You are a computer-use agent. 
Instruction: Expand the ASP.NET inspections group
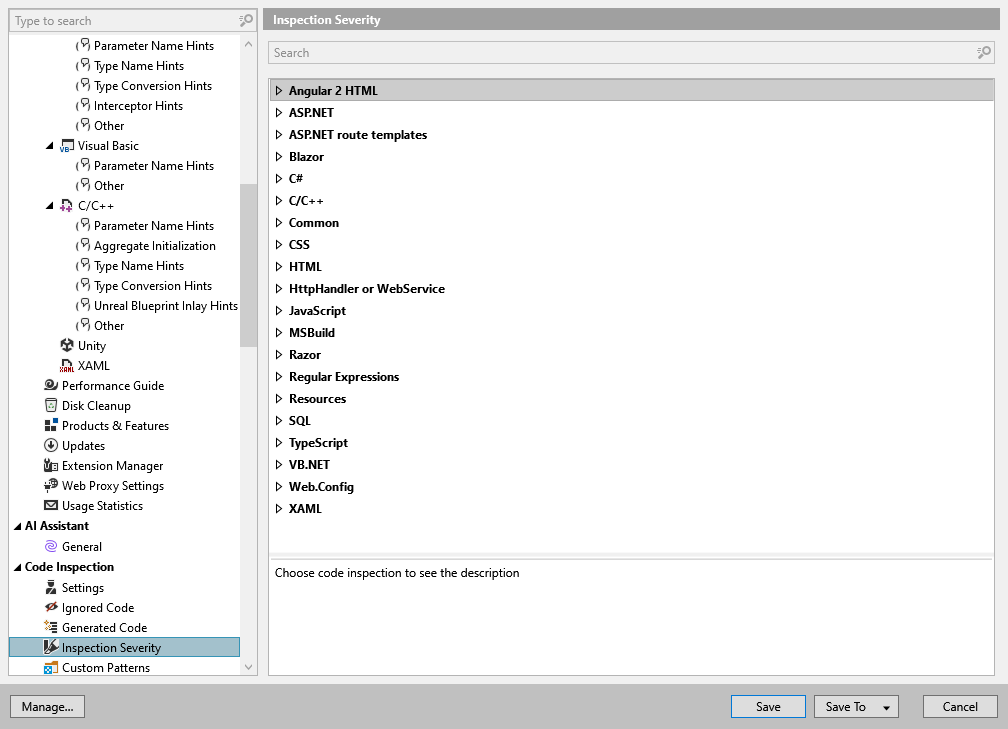tap(278, 112)
